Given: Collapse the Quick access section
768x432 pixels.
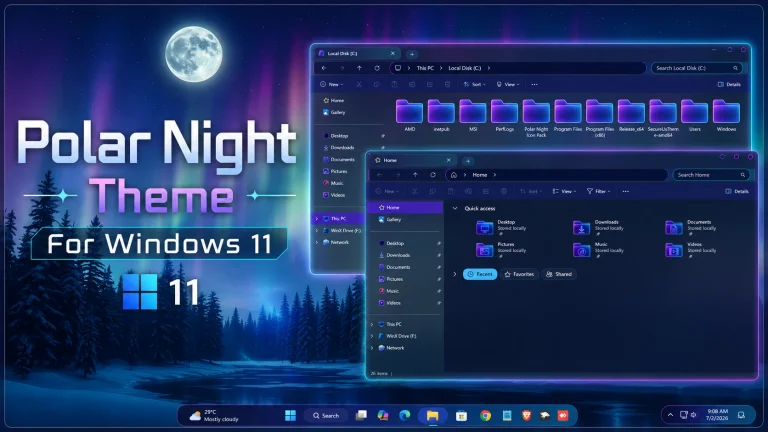Looking at the screenshot, I should (x=455, y=208).
